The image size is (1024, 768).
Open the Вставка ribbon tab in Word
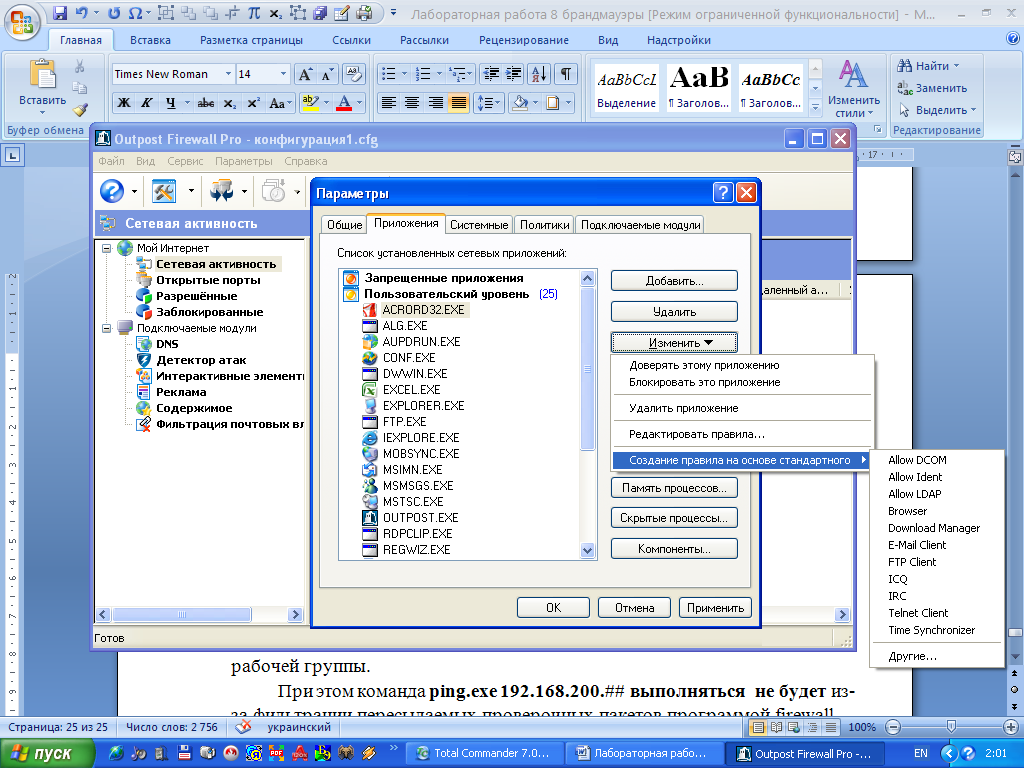150,40
